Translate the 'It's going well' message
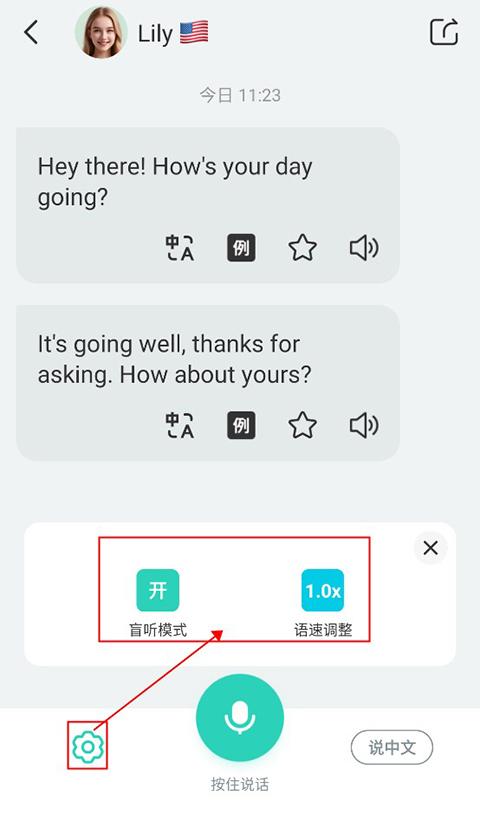Viewport: 480px width, 815px height. point(179,425)
